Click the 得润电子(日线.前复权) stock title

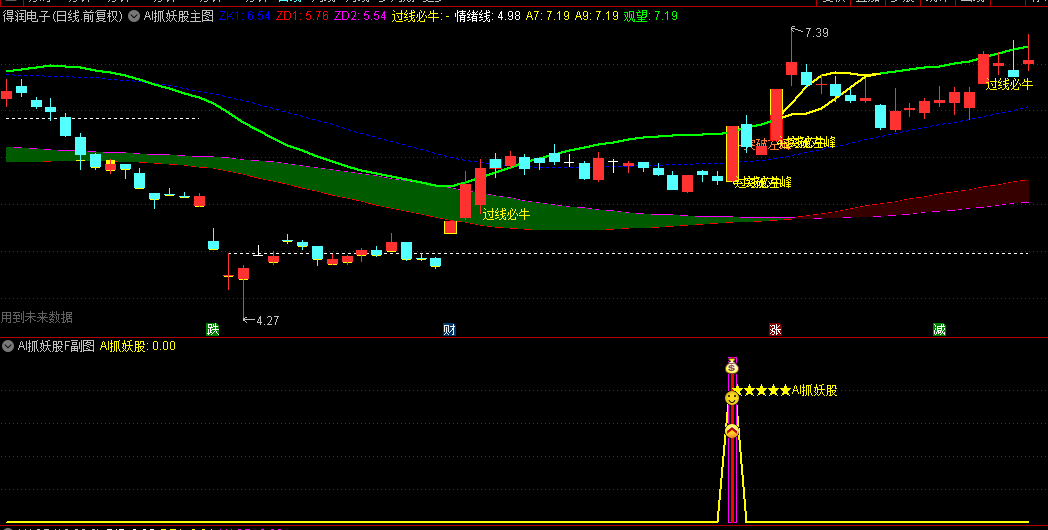tap(63, 16)
